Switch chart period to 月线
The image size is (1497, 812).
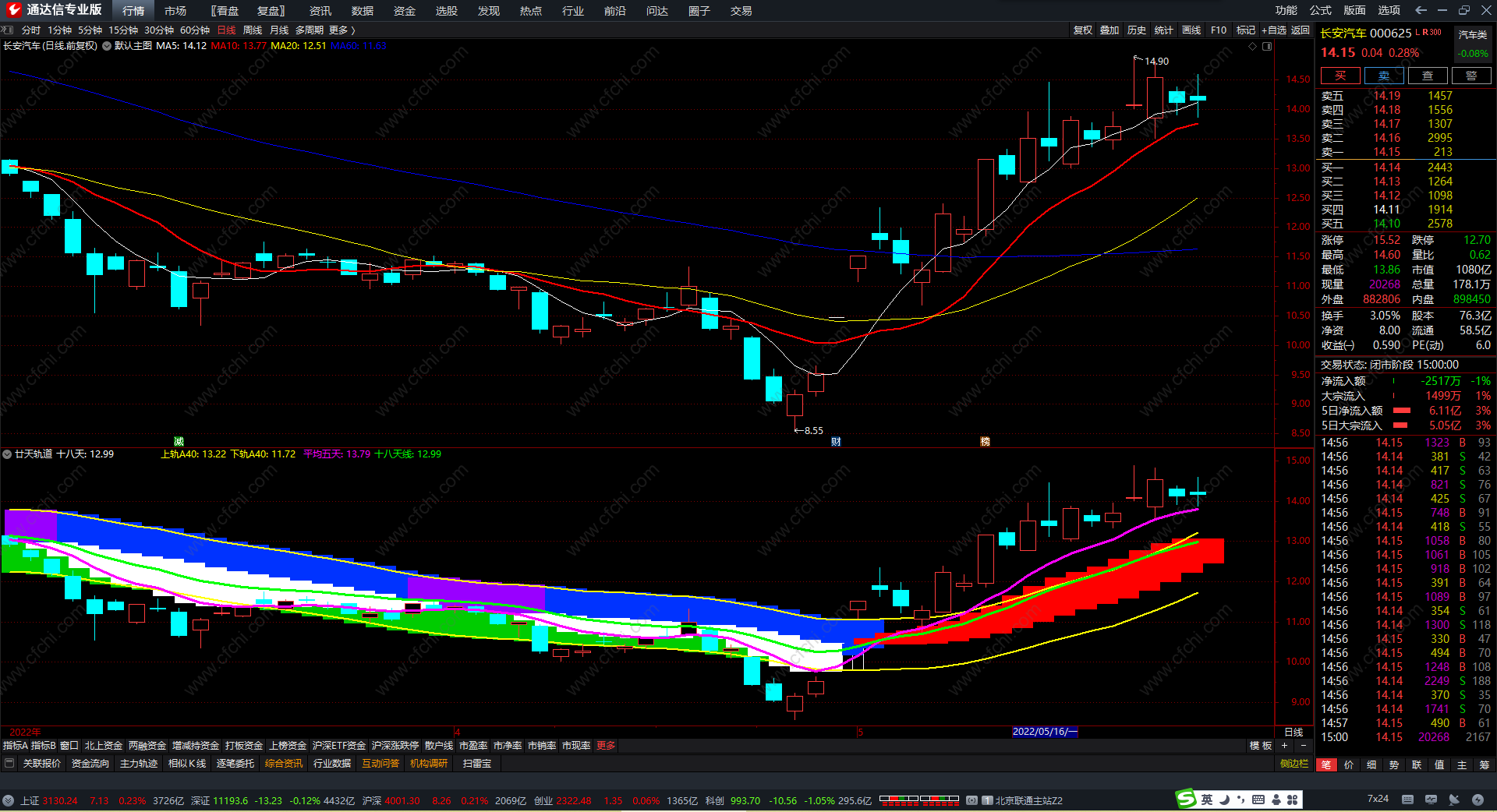(279, 30)
